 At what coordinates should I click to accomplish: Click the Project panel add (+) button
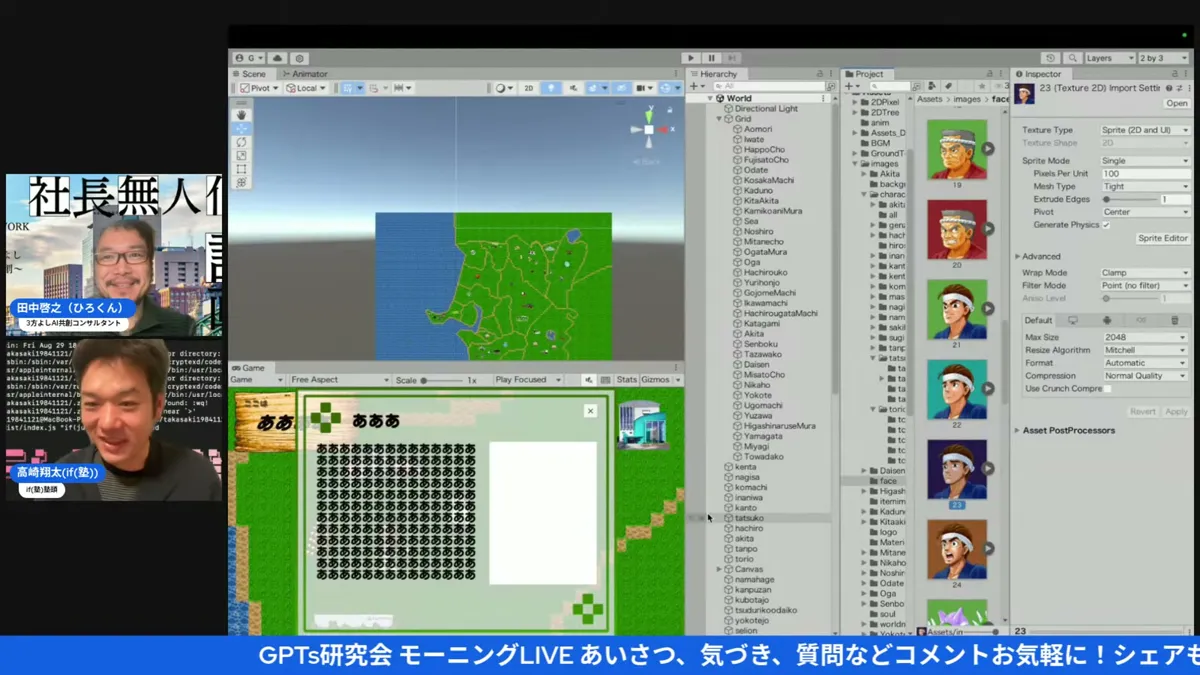(x=850, y=87)
